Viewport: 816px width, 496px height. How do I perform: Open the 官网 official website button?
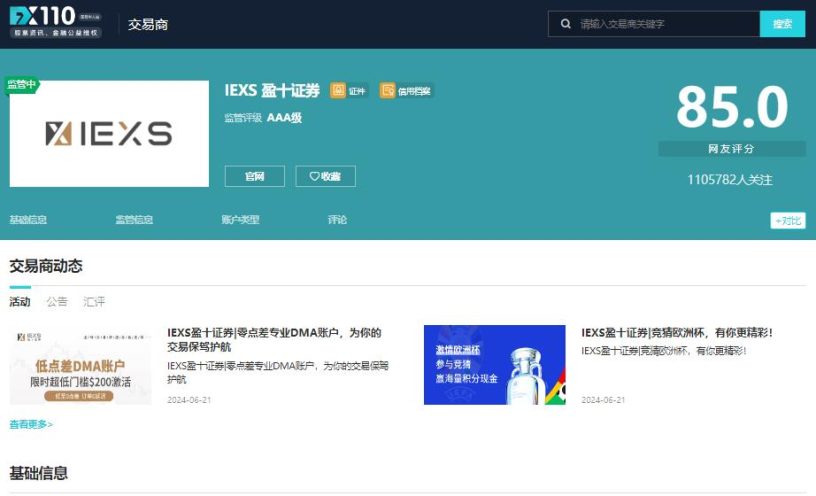click(x=254, y=176)
